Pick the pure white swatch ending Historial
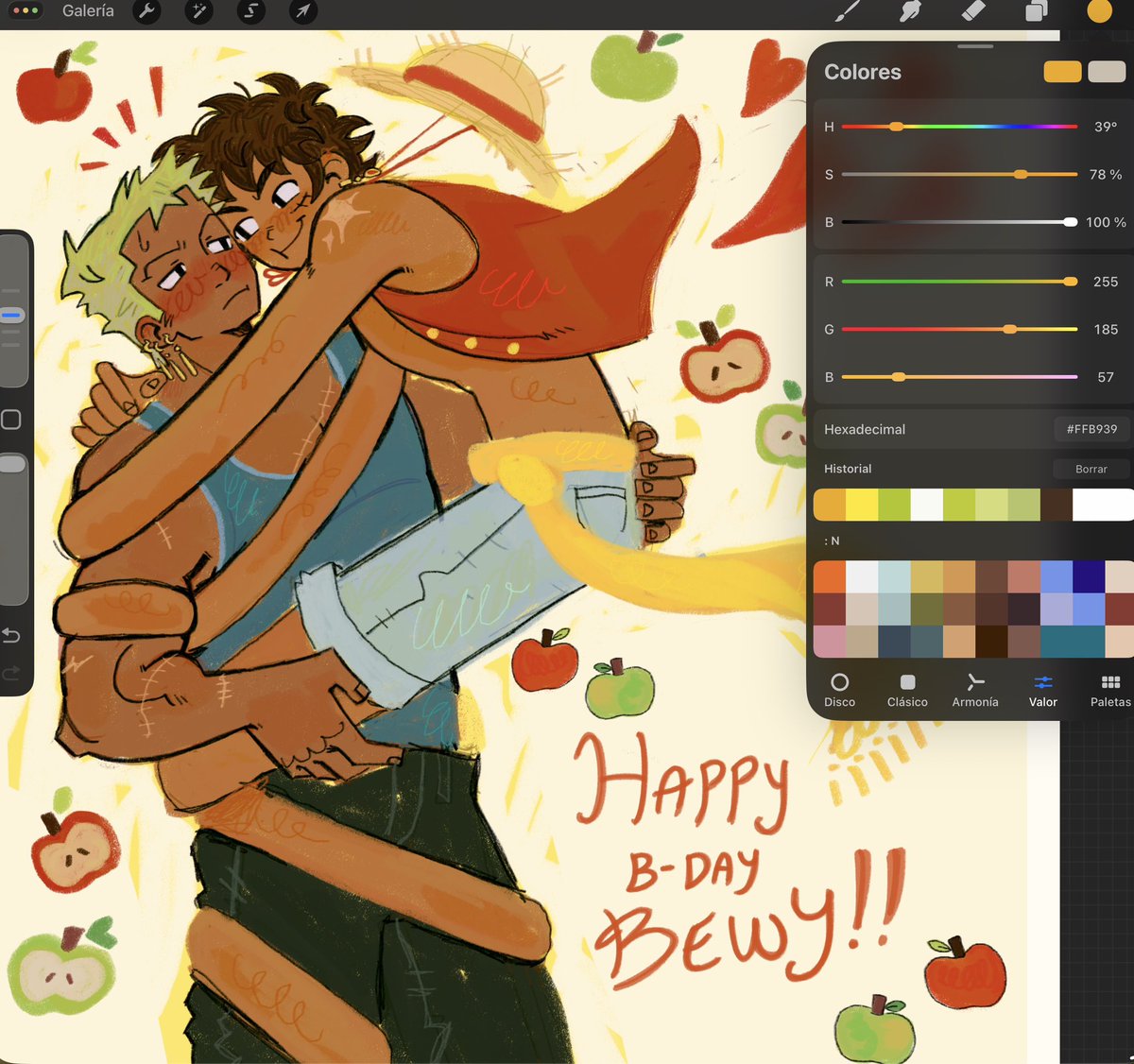The height and width of the screenshot is (1064, 1134). (x=1103, y=505)
